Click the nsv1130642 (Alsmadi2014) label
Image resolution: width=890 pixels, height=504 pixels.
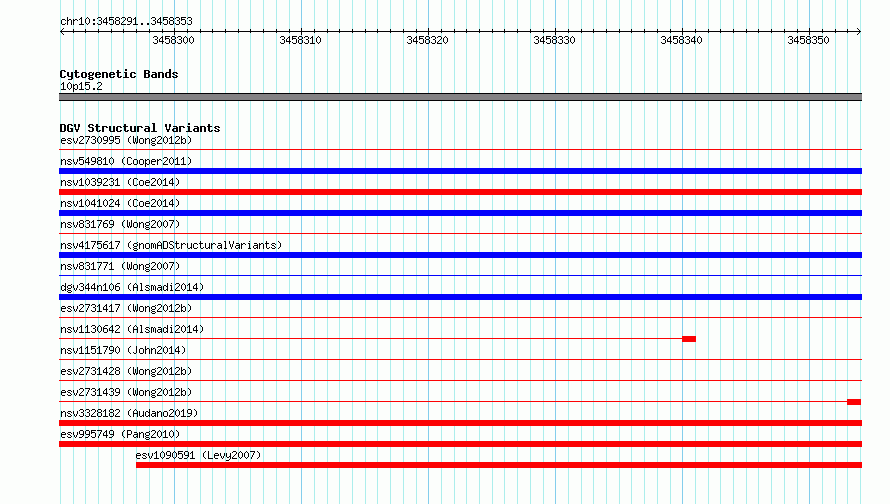(x=132, y=329)
